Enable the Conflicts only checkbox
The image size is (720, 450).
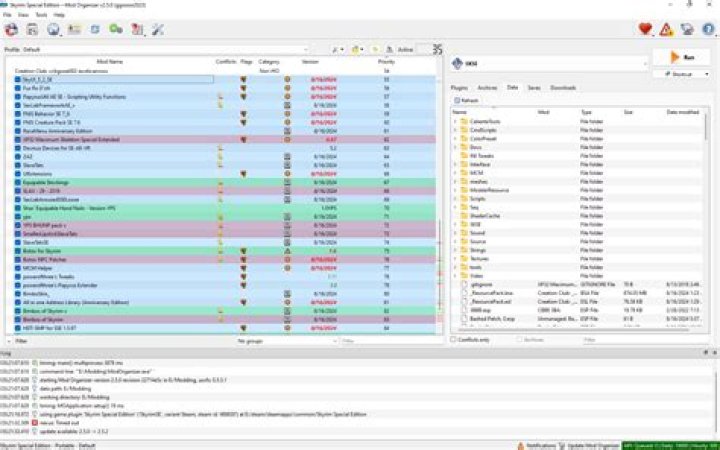tap(453, 340)
